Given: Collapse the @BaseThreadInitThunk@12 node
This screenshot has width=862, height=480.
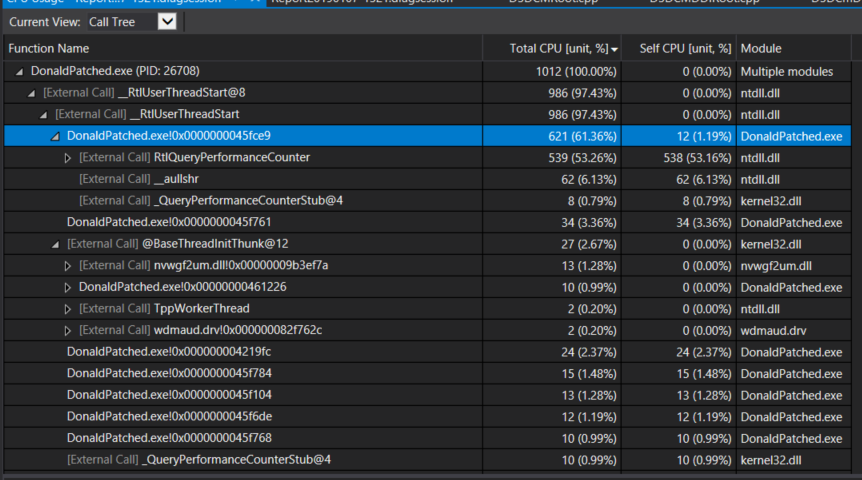Looking at the screenshot, I should point(56,244).
